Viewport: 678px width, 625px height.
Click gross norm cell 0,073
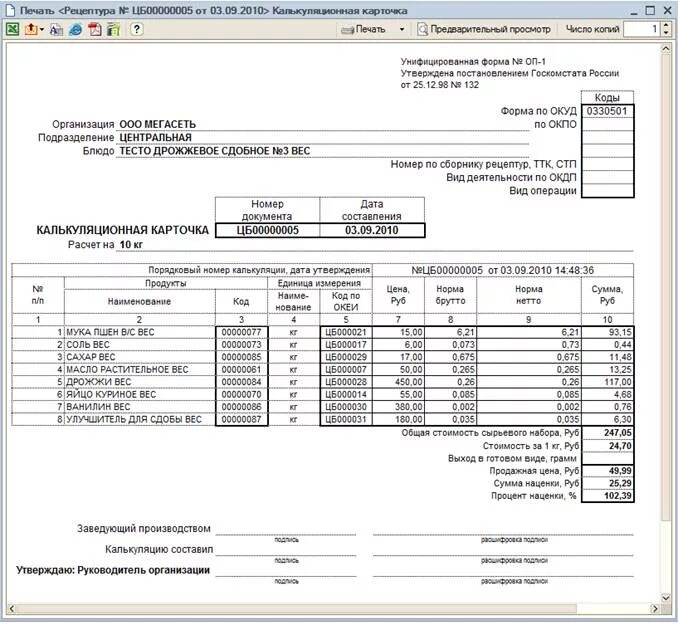(x=451, y=345)
